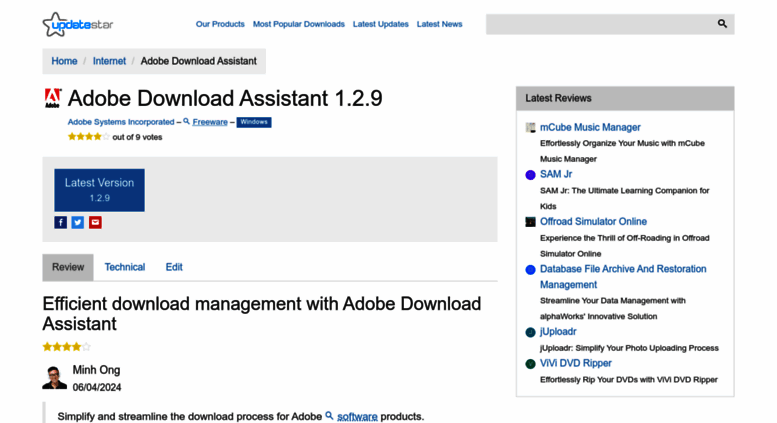777x423 pixels.
Task: Open SAM Jr review link
Action: (x=556, y=174)
